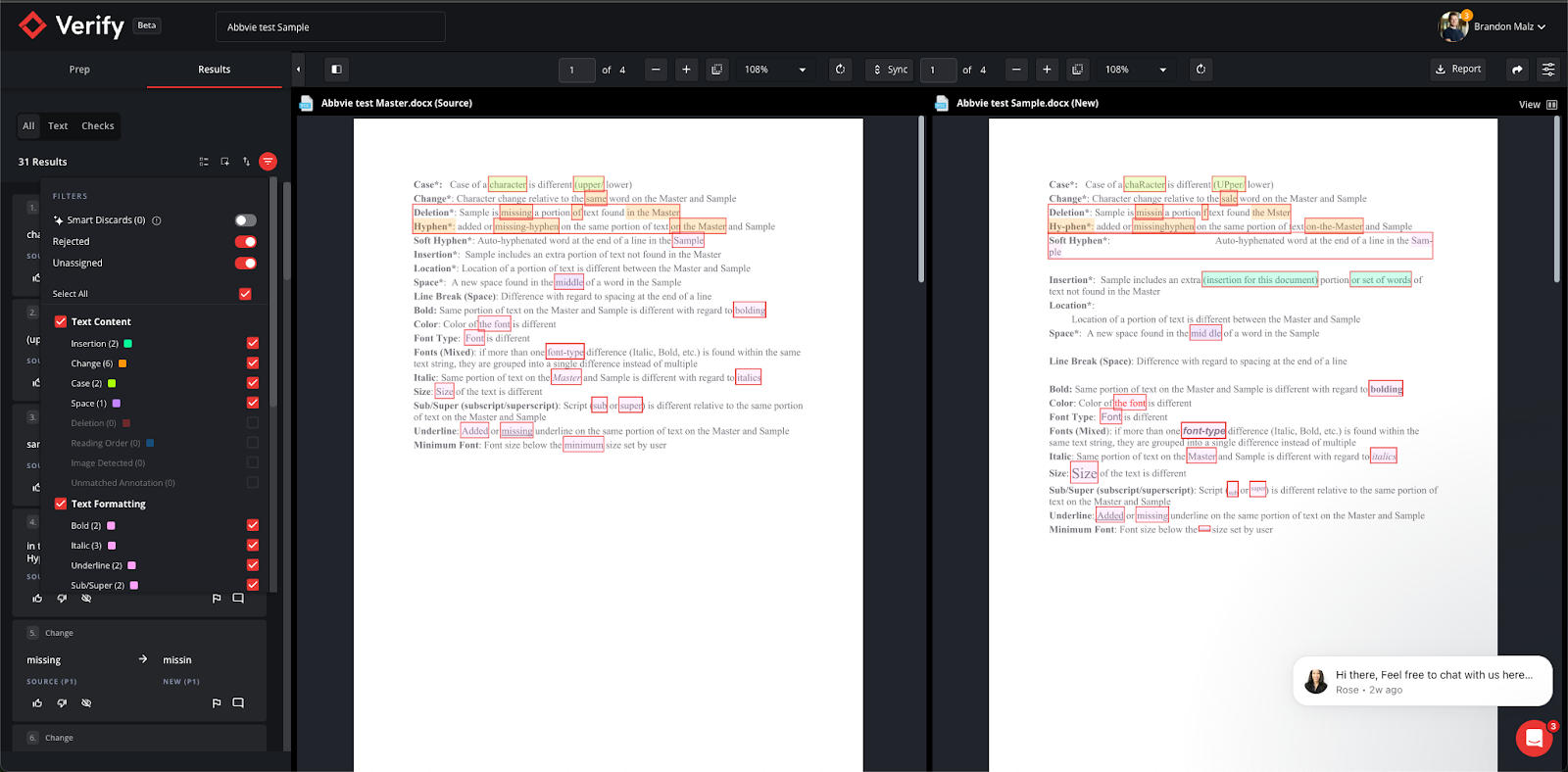The image size is (1568, 772).
Task: Click the add comment icon beside 31 Results
Action: (225, 162)
